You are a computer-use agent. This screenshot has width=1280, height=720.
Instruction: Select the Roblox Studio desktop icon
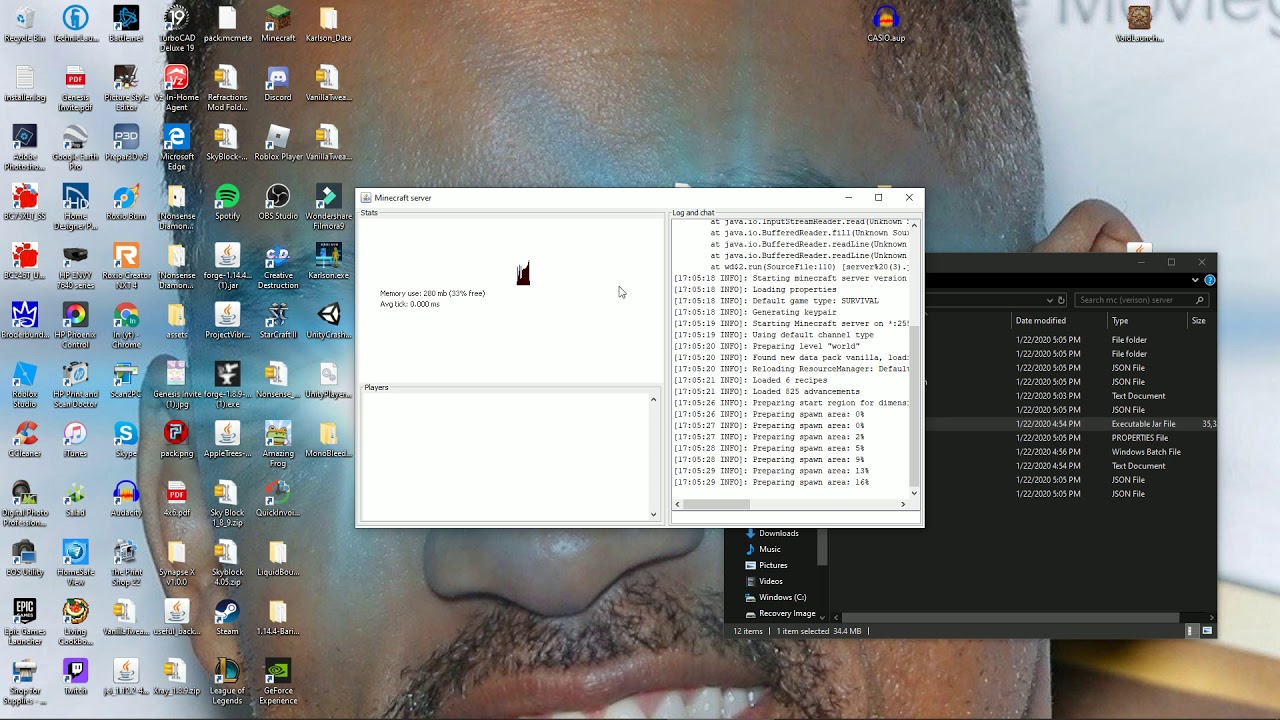click(x=24, y=385)
